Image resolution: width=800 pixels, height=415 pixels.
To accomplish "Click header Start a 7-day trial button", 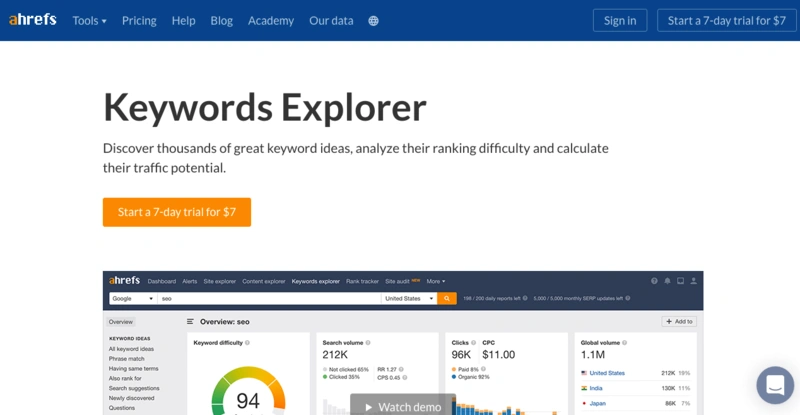I will pos(727,20).
